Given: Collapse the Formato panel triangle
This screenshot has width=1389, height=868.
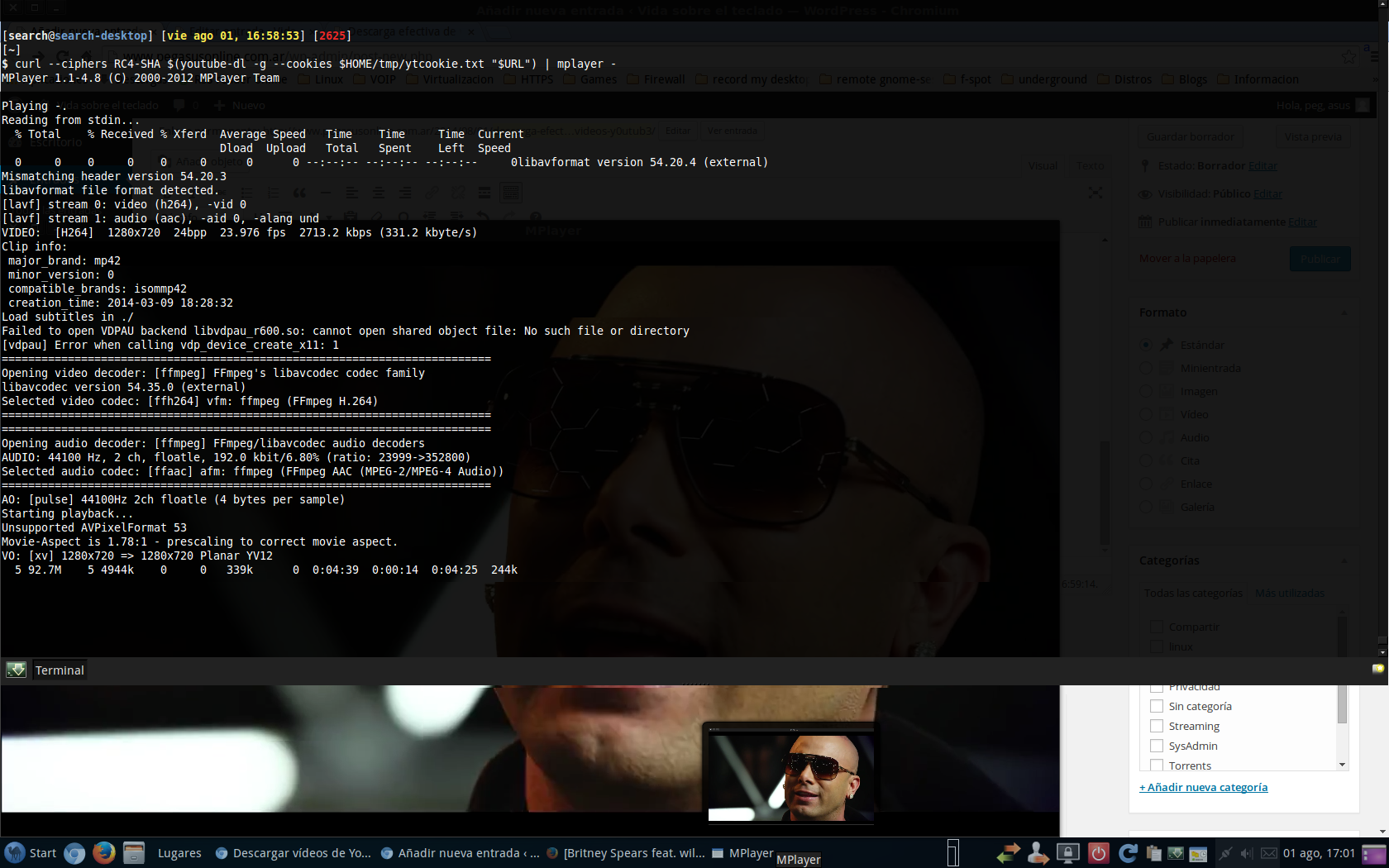Looking at the screenshot, I should point(1344,312).
